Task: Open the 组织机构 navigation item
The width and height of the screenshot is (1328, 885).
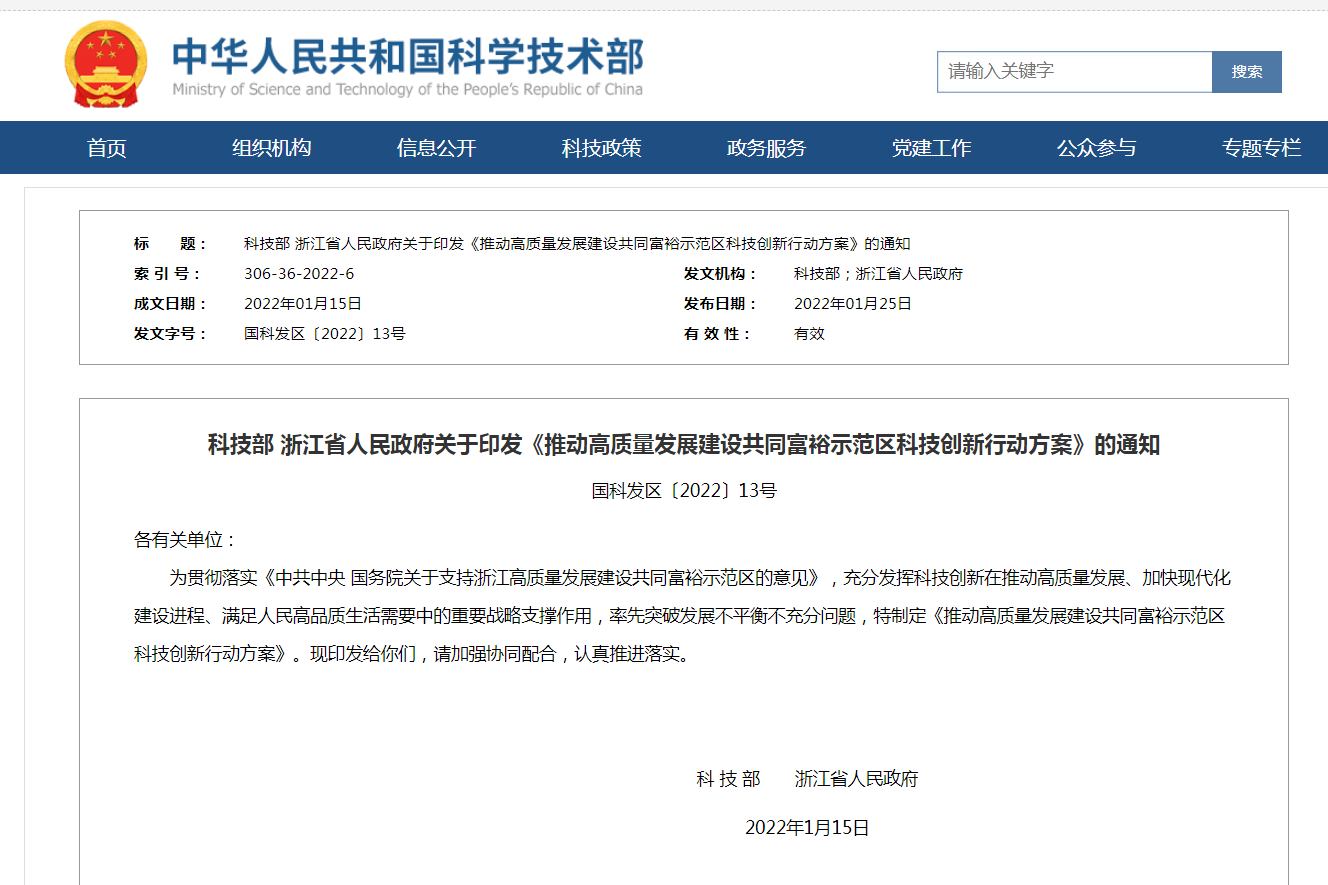Action: point(272,148)
